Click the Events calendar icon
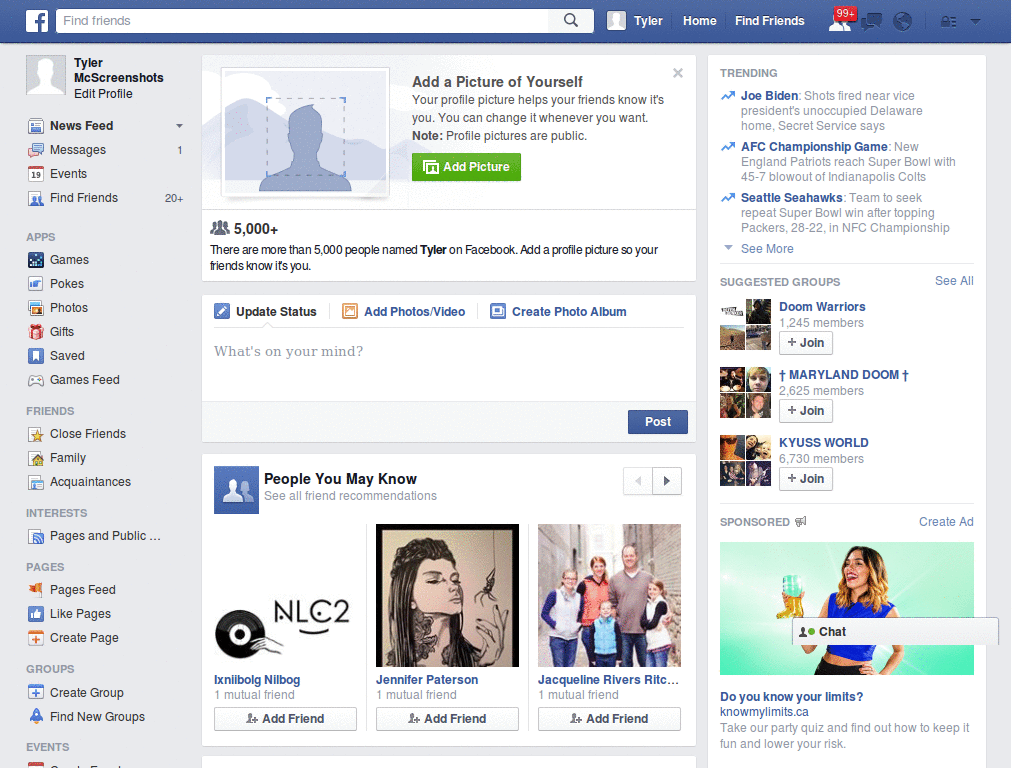Viewport: 1024px width, 768px height. pyautogui.click(x=36, y=174)
